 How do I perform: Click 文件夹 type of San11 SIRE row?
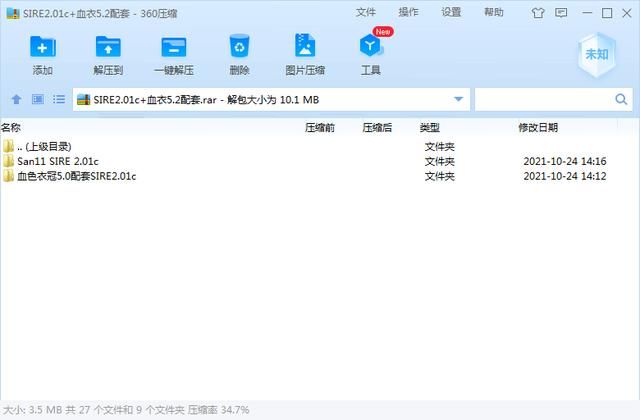[440, 161]
